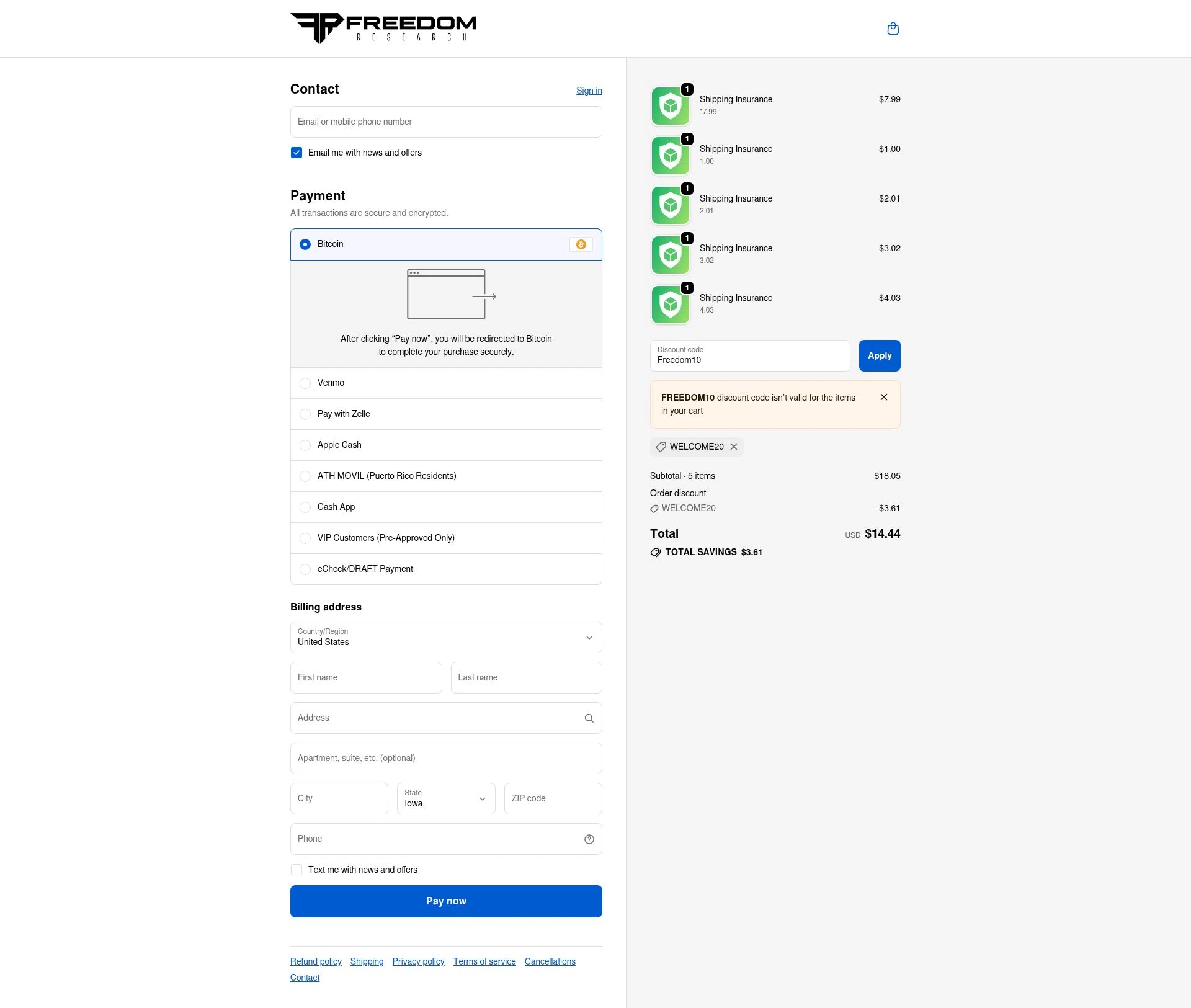The image size is (1191, 1008).
Task: Click the address search magnifier icon
Action: coord(588,718)
